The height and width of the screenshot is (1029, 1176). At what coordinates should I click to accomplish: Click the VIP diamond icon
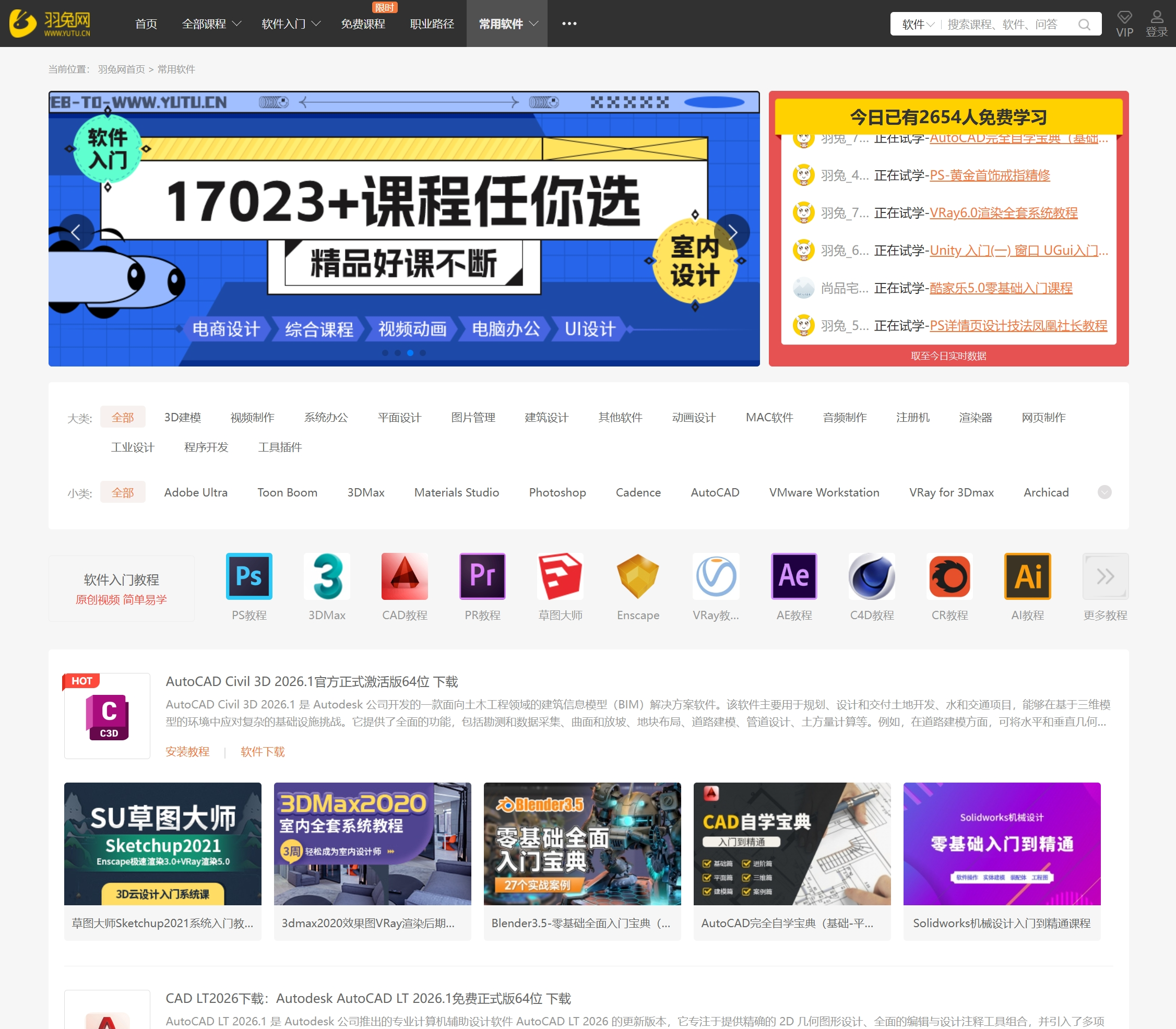pos(1124,17)
